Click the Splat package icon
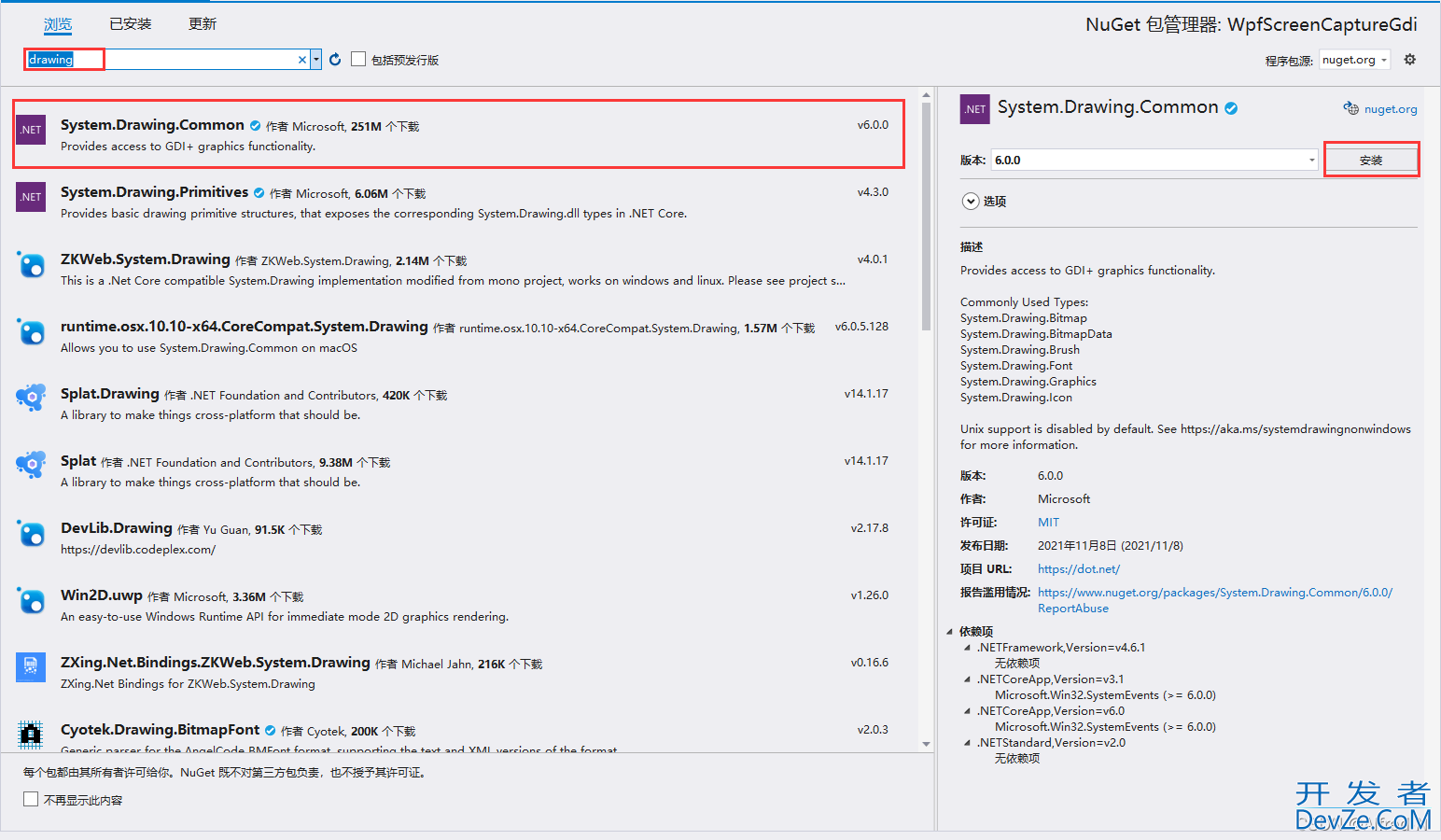The width and height of the screenshot is (1441, 840). point(31,465)
